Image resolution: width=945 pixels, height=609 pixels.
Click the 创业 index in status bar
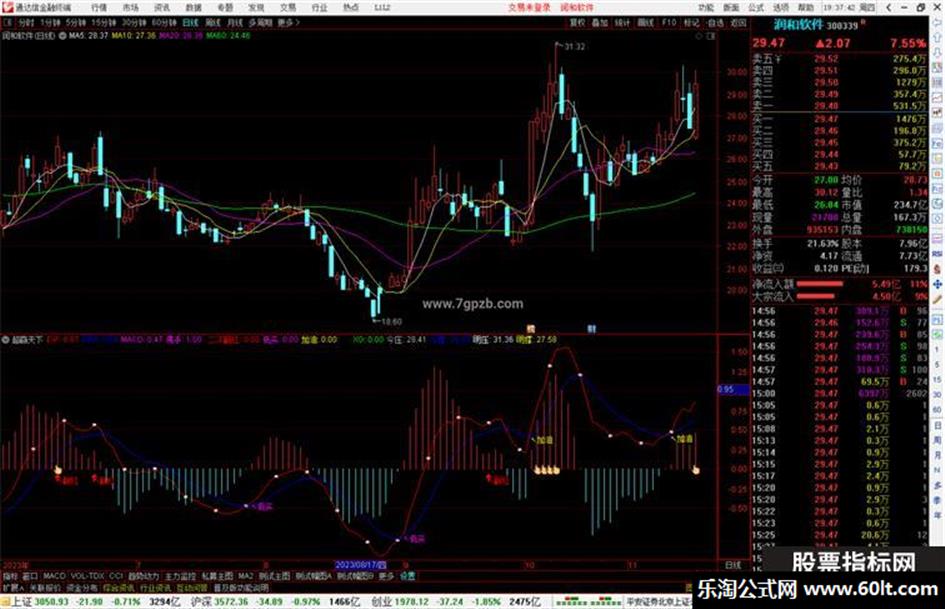[381, 602]
